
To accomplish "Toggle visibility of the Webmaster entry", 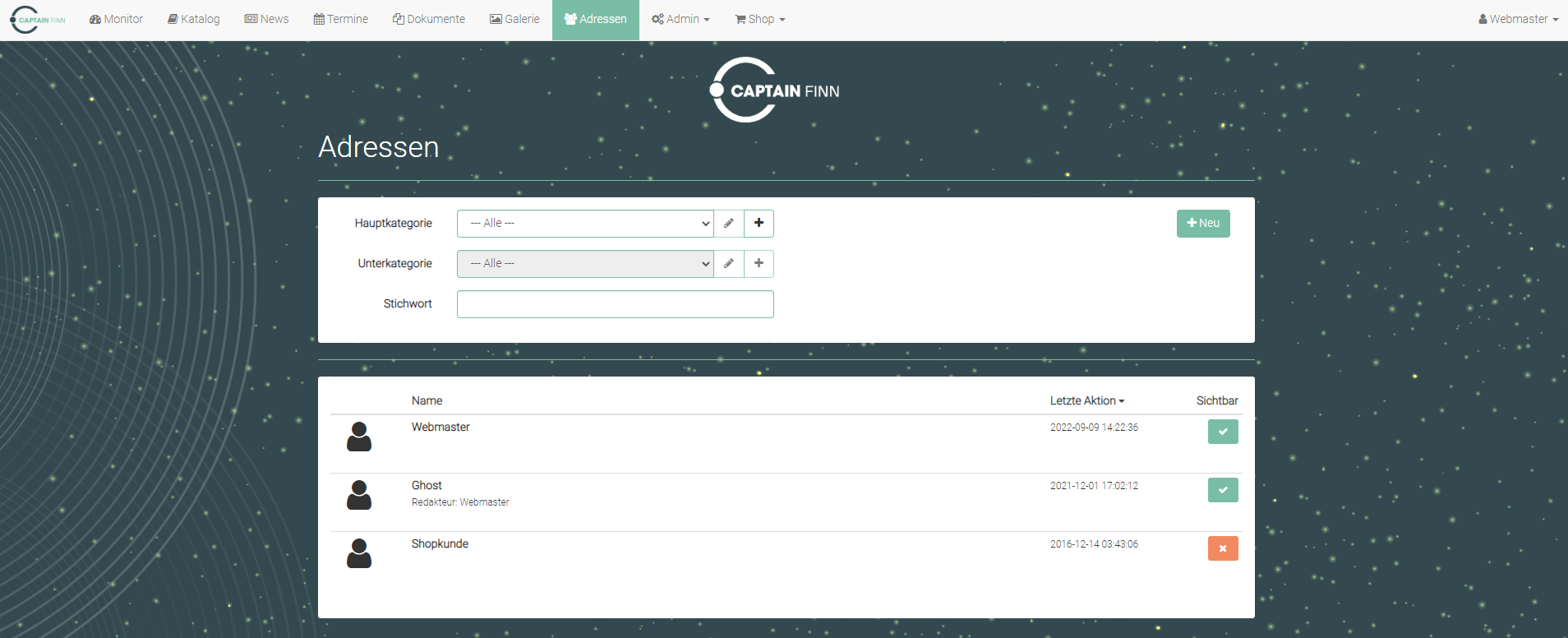I will (x=1222, y=432).
